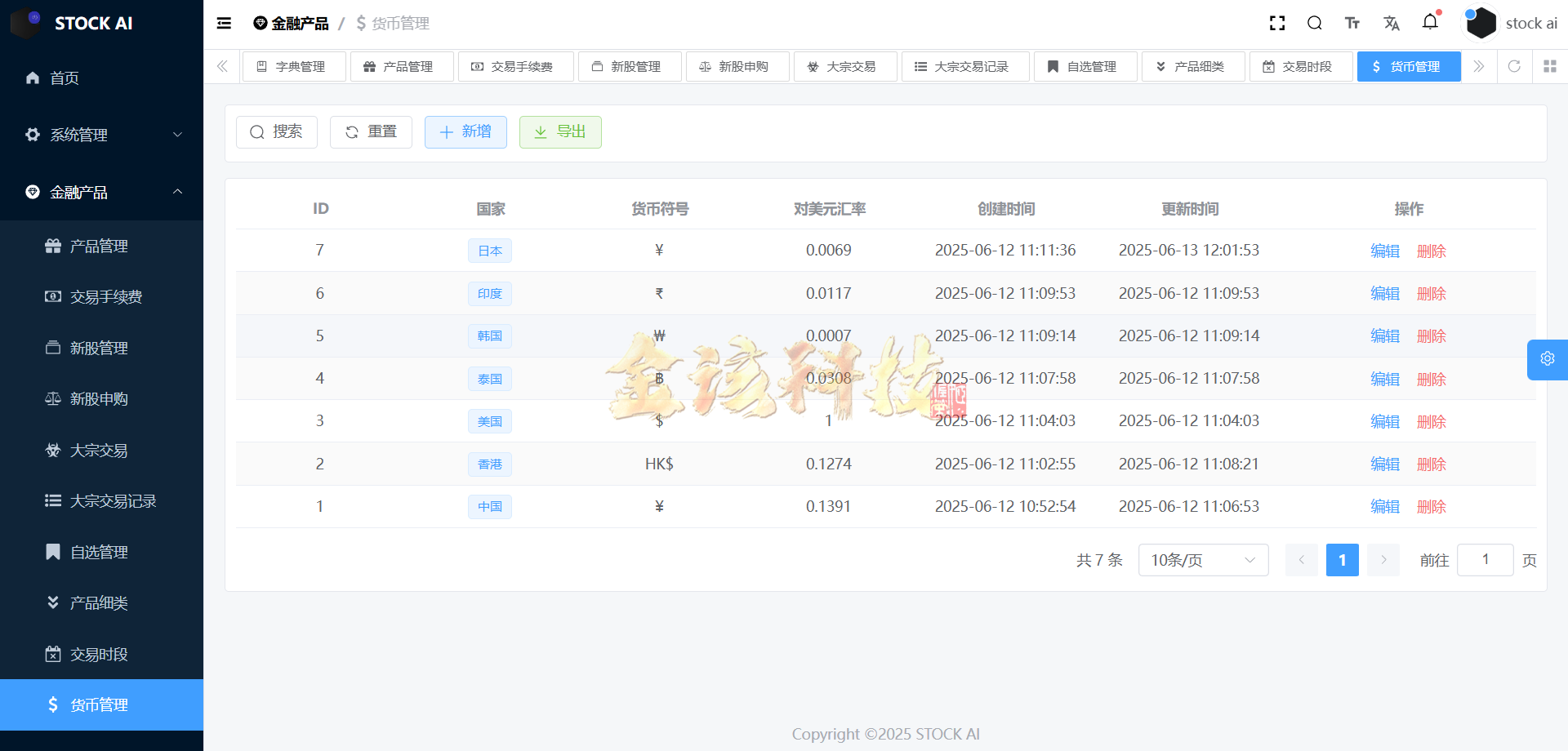1568x751 pixels.
Task: Open the font size (Tt) settings icon
Action: click(1352, 23)
